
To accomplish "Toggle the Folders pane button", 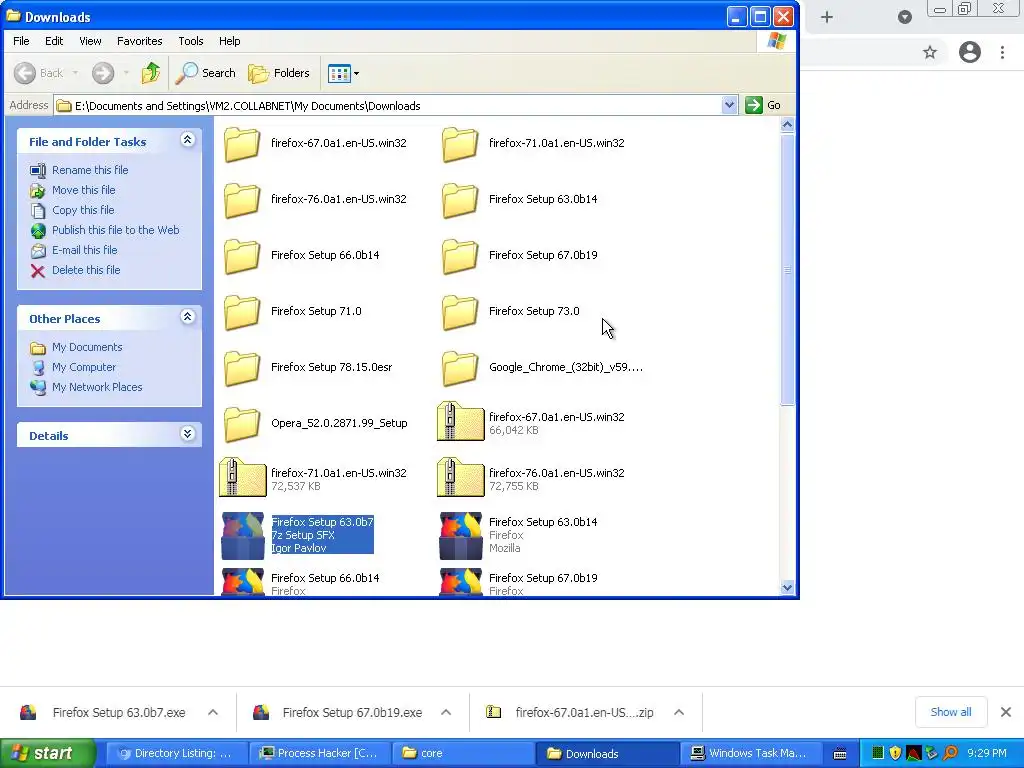I will coord(279,73).
